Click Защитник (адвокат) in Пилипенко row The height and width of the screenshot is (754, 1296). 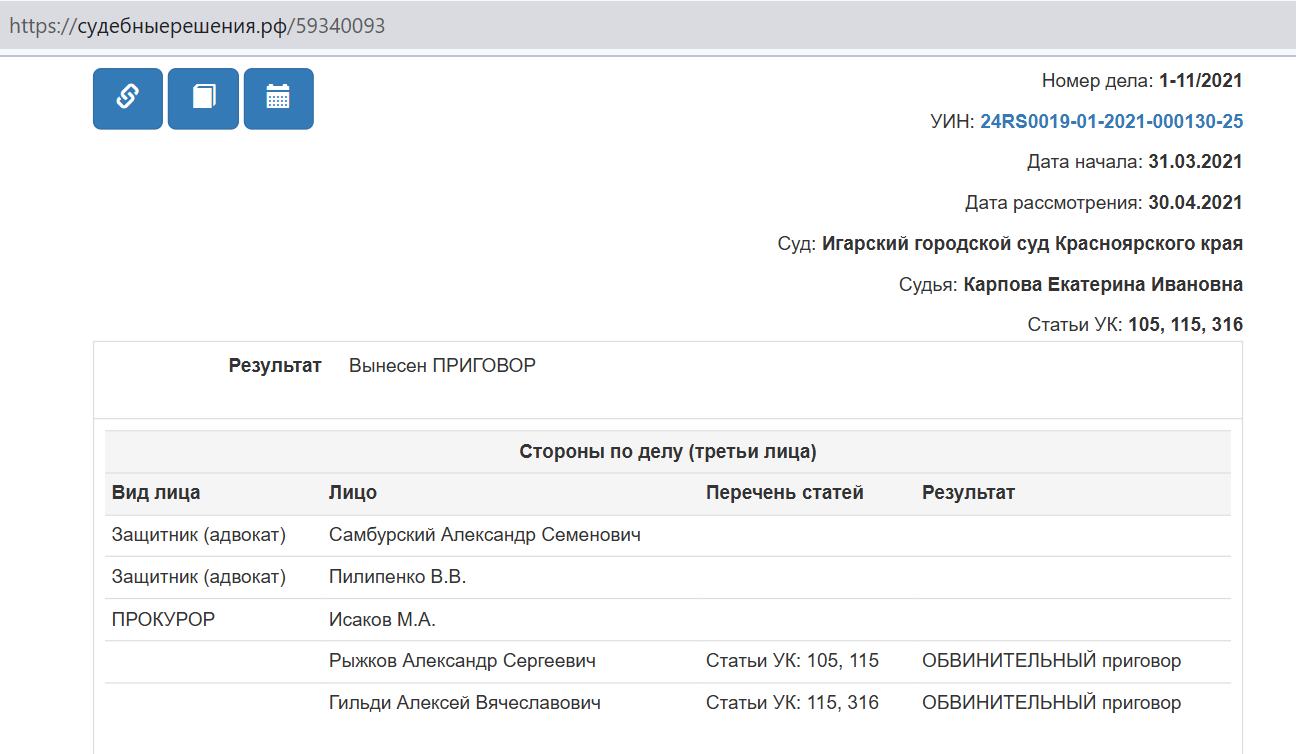199,577
